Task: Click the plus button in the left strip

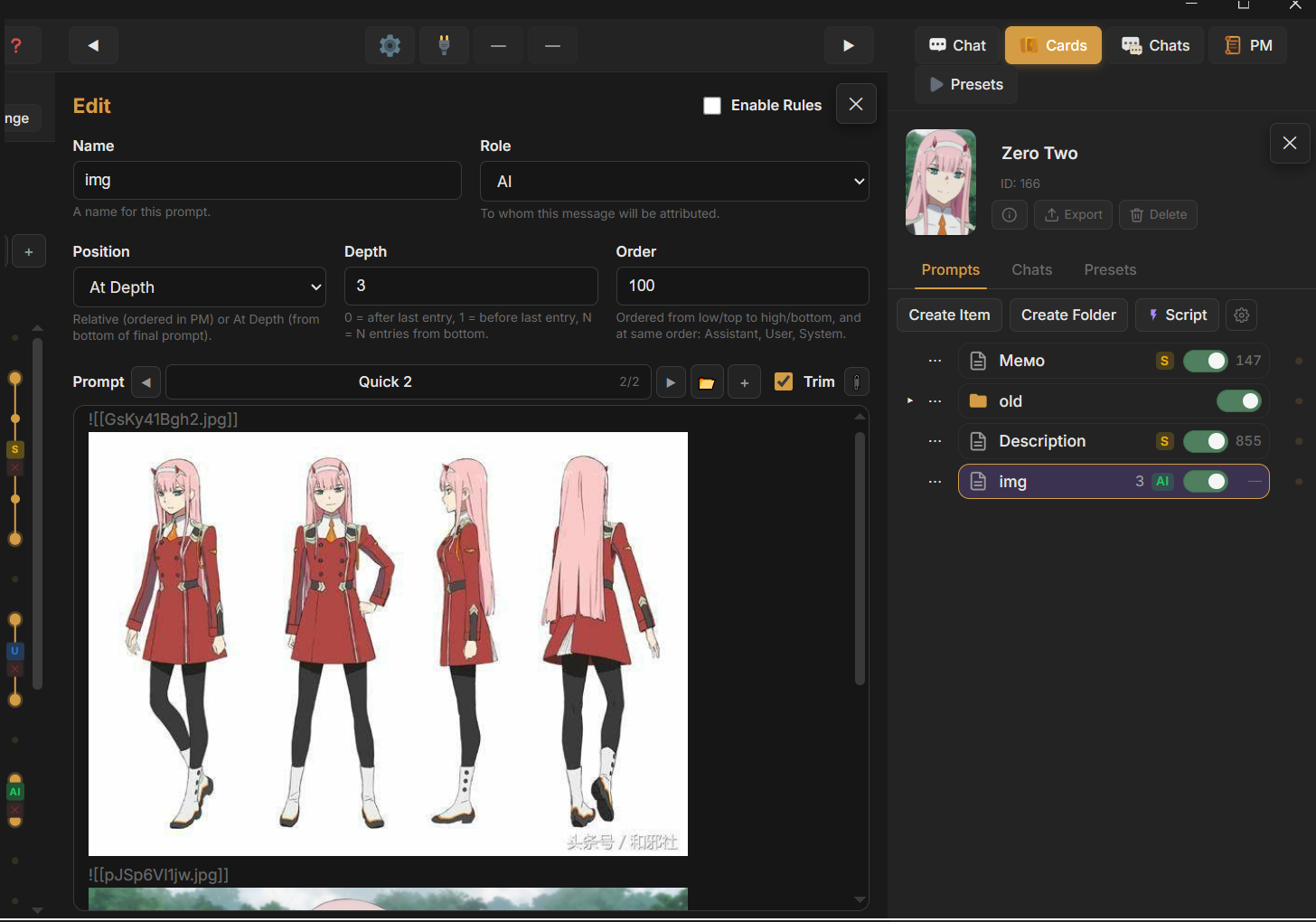Action: click(29, 252)
